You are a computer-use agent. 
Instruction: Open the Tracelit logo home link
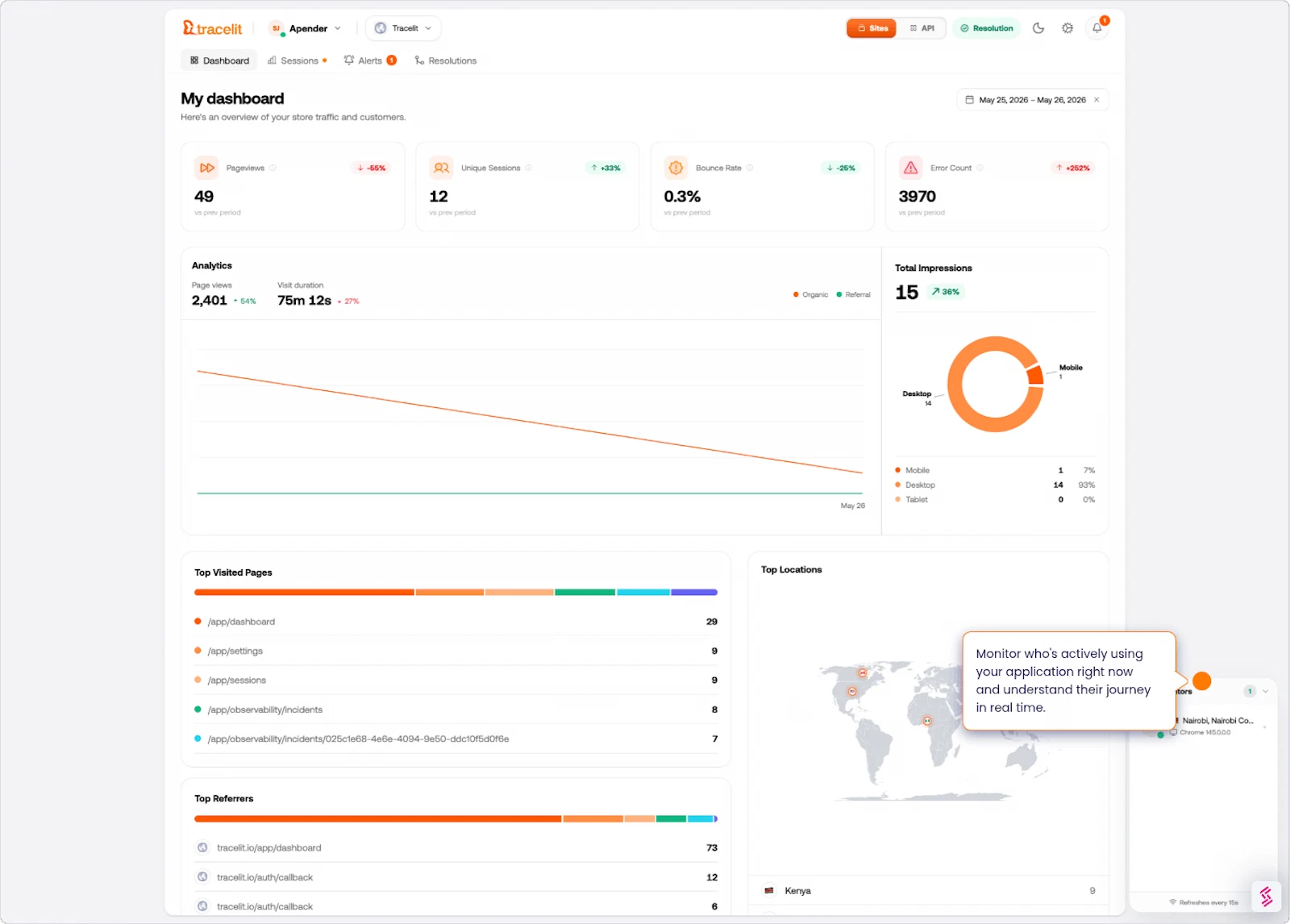tap(212, 28)
